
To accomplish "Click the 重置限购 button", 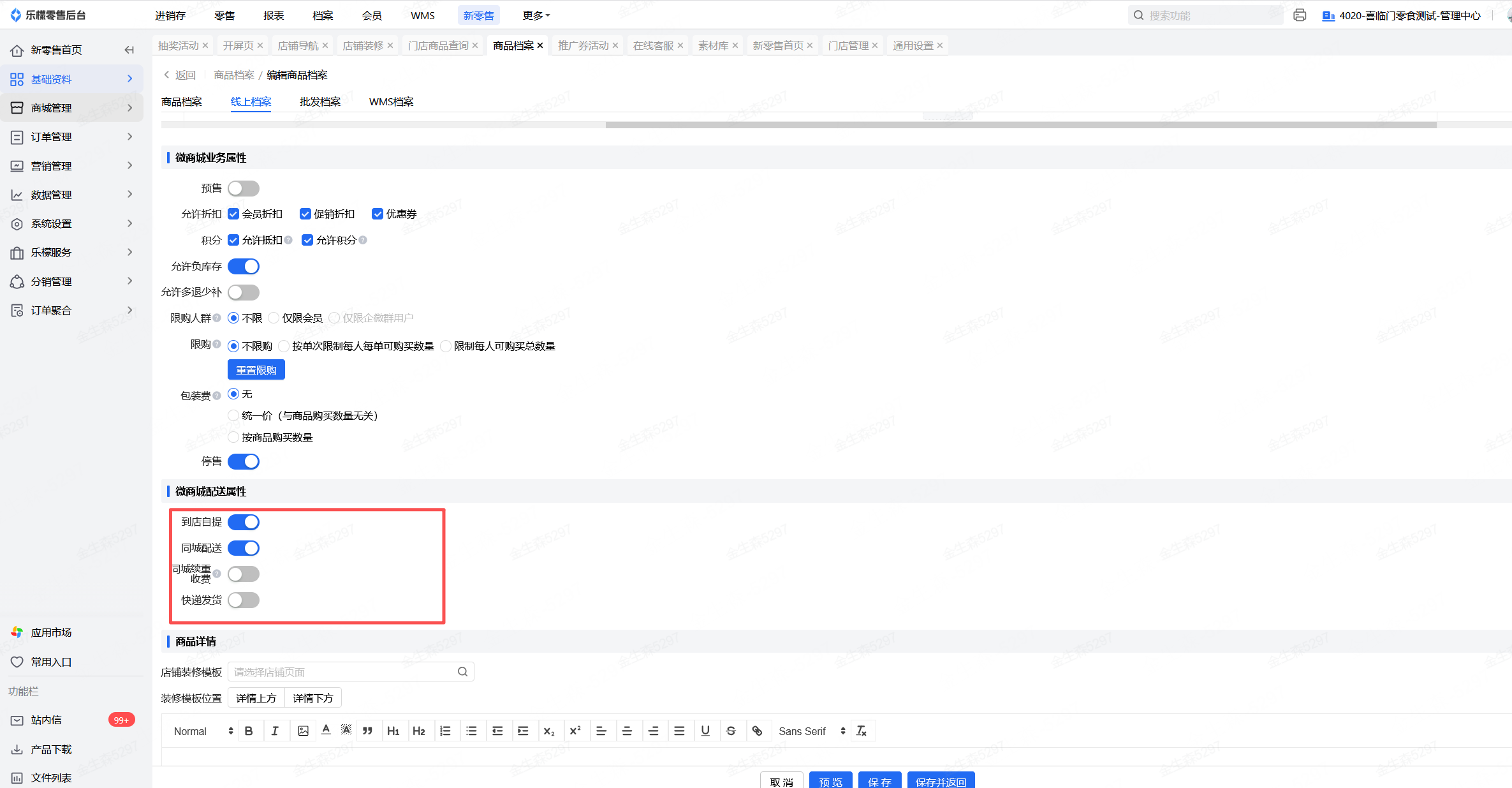I will (x=256, y=370).
